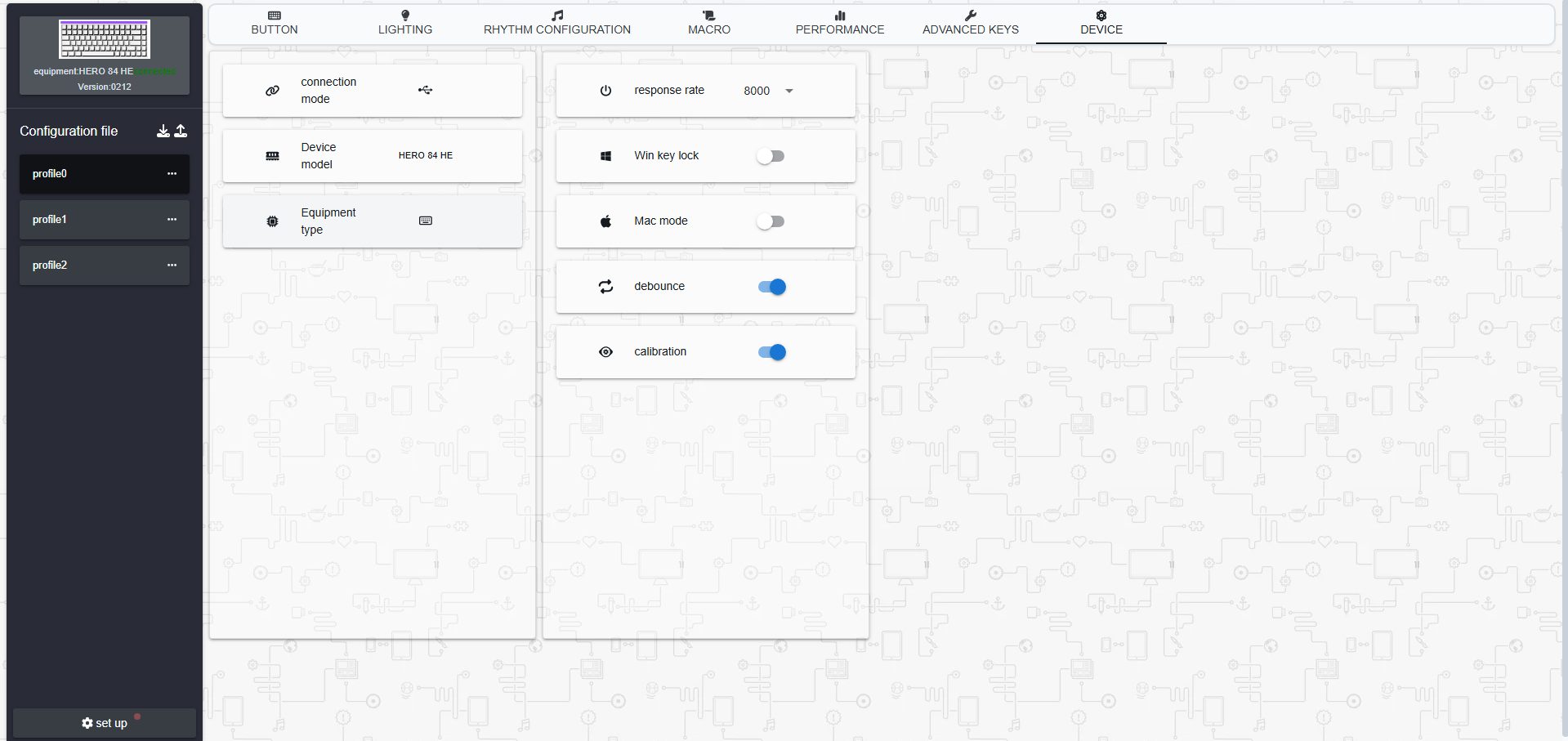The image size is (1568, 741).
Task: Click the keyboard equipment type icon
Action: click(x=425, y=221)
